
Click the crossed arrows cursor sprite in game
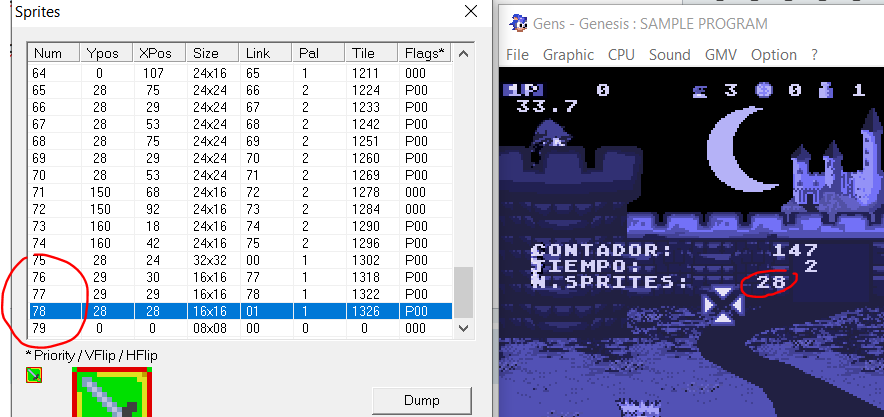click(720, 305)
